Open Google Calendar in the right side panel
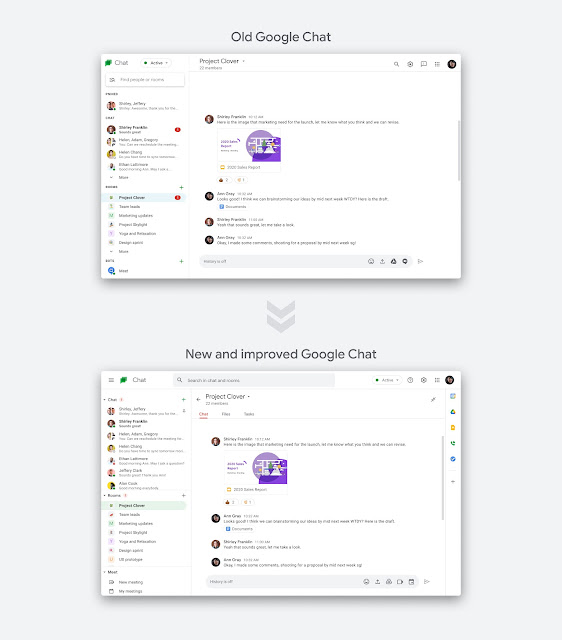 (x=453, y=396)
